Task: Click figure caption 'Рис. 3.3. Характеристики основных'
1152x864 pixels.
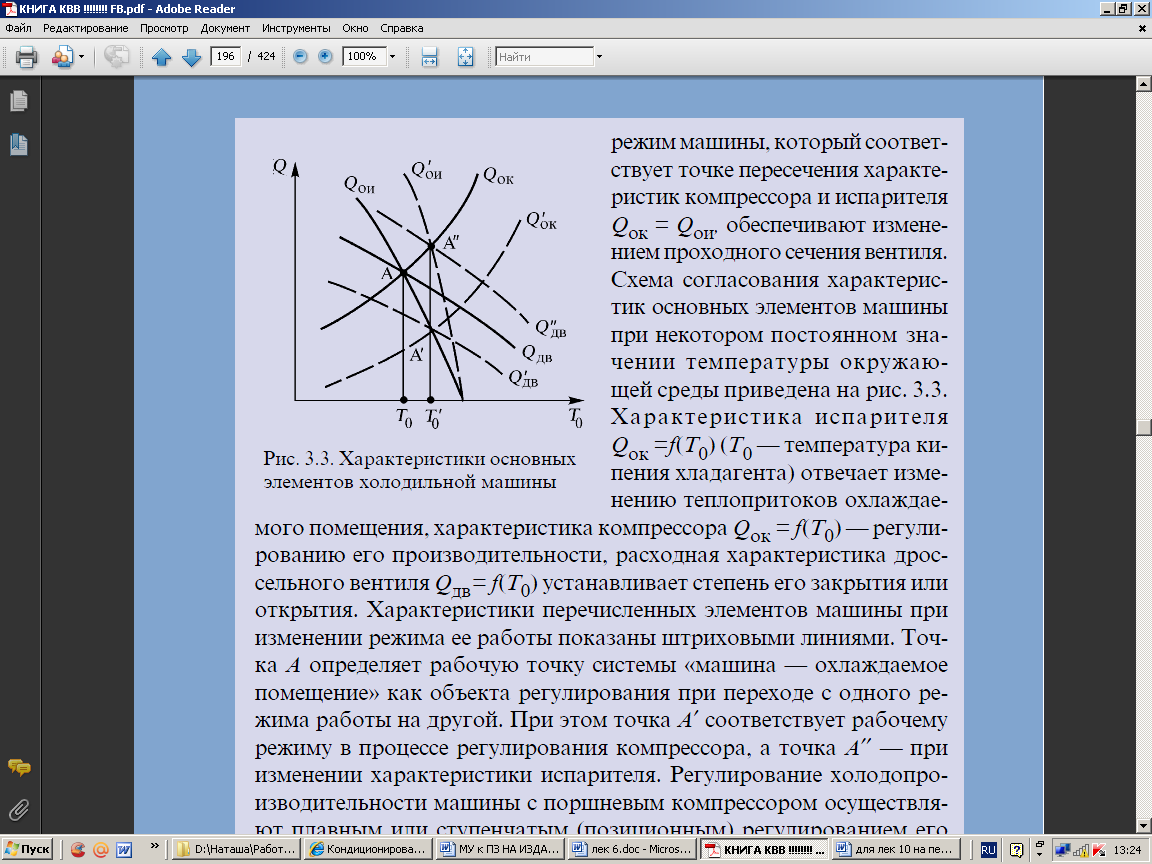Action: pyautogui.click(x=420, y=459)
